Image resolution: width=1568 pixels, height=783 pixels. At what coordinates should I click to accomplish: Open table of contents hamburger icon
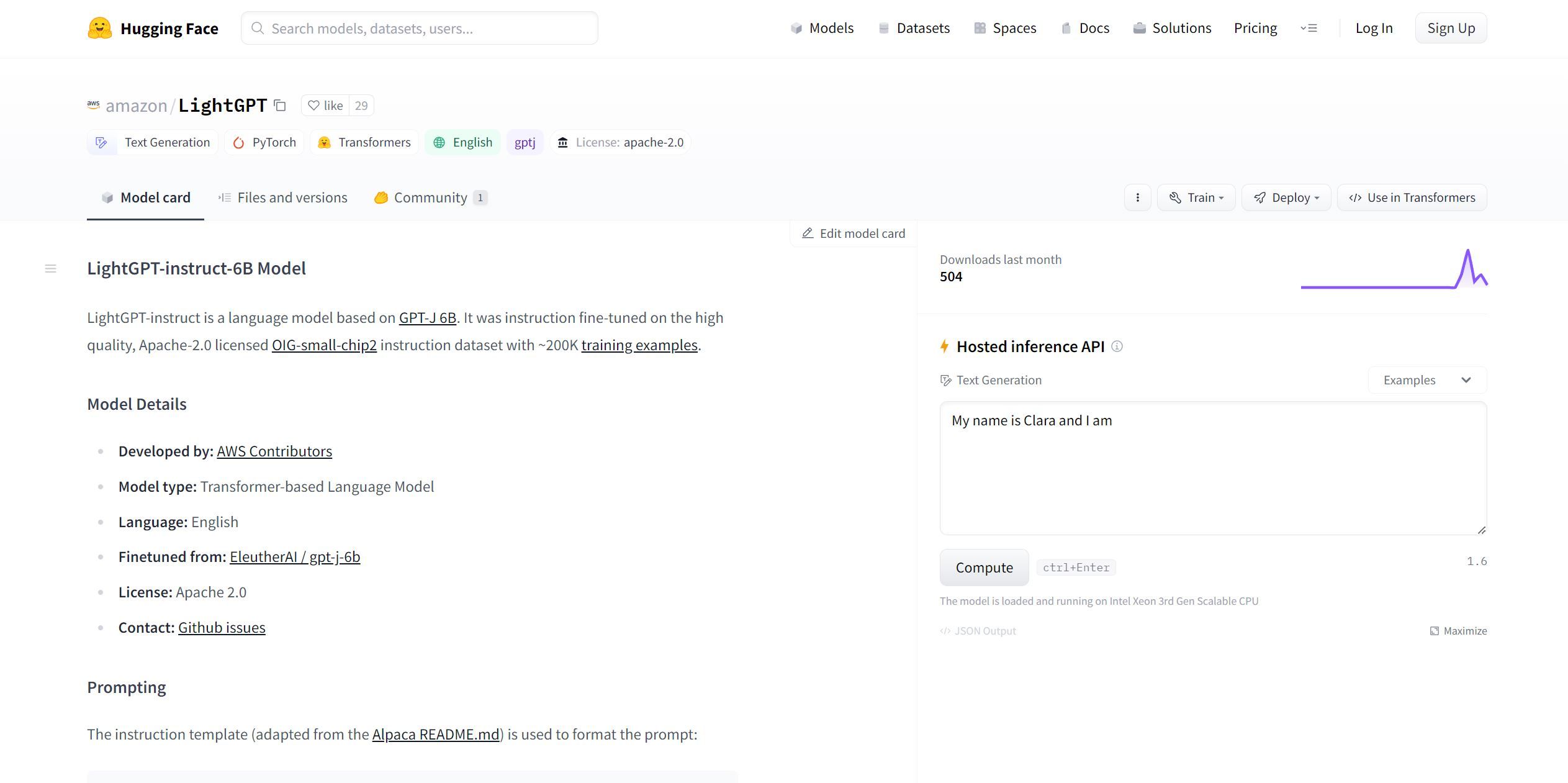coord(51,269)
